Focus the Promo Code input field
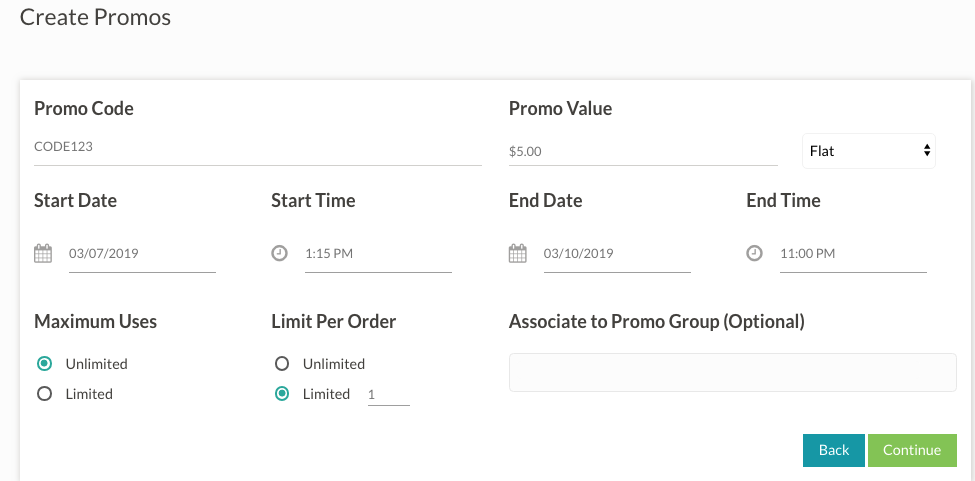Image resolution: width=975 pixels, height=481 pixels. pos(257,147)
